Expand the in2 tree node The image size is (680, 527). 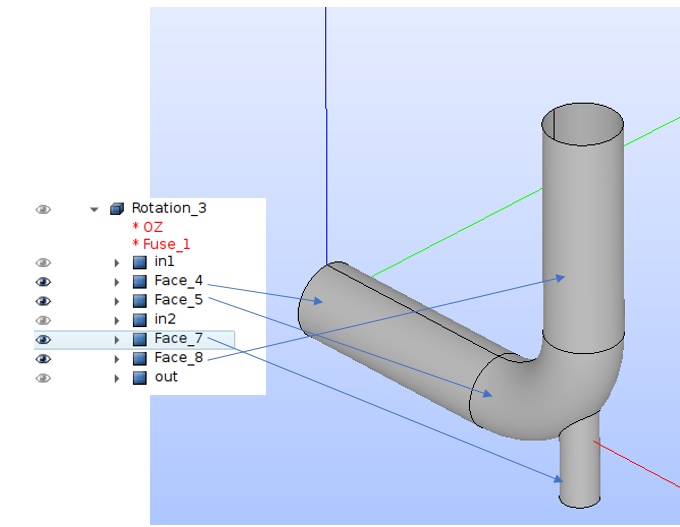(117, 321)
